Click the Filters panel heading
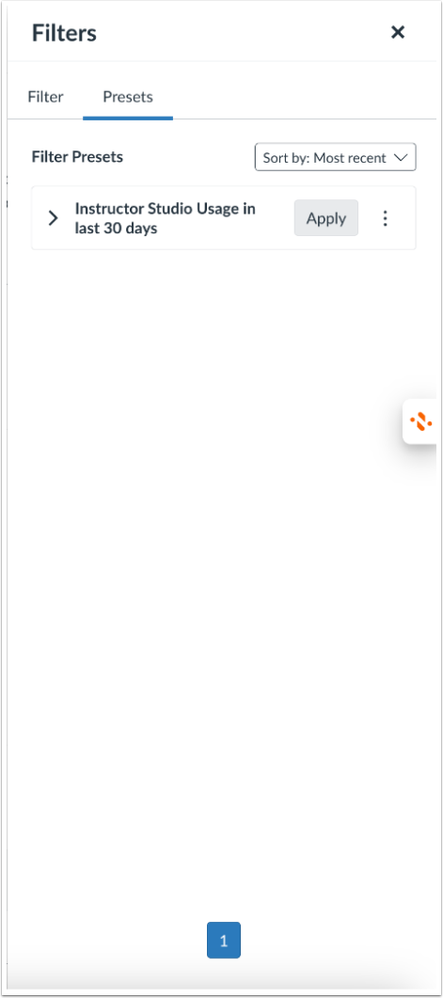The width and height of the screenshot is (443, 998). coord(64,32)
